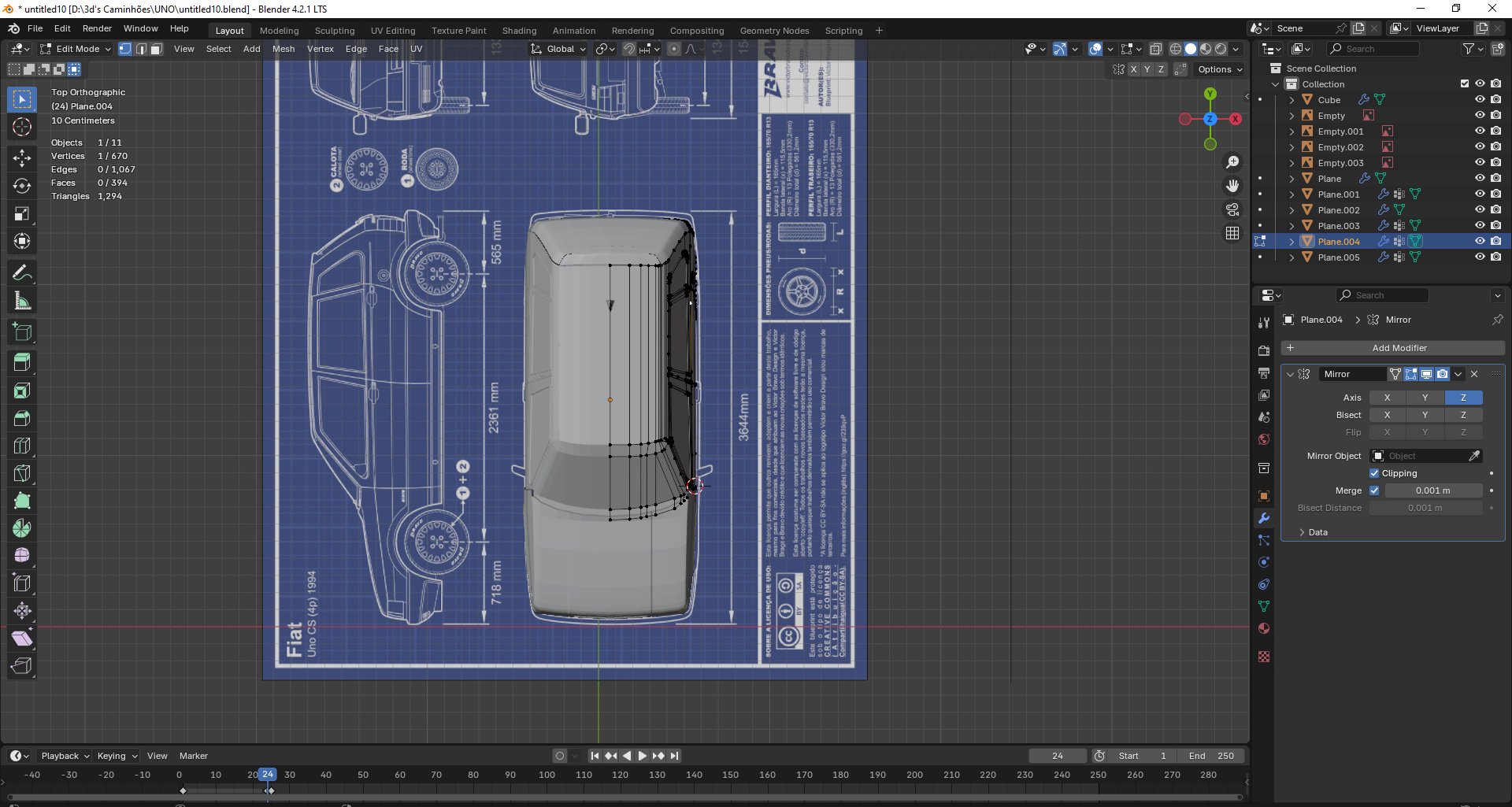Open the Global transform orientation dropdown

559,49
